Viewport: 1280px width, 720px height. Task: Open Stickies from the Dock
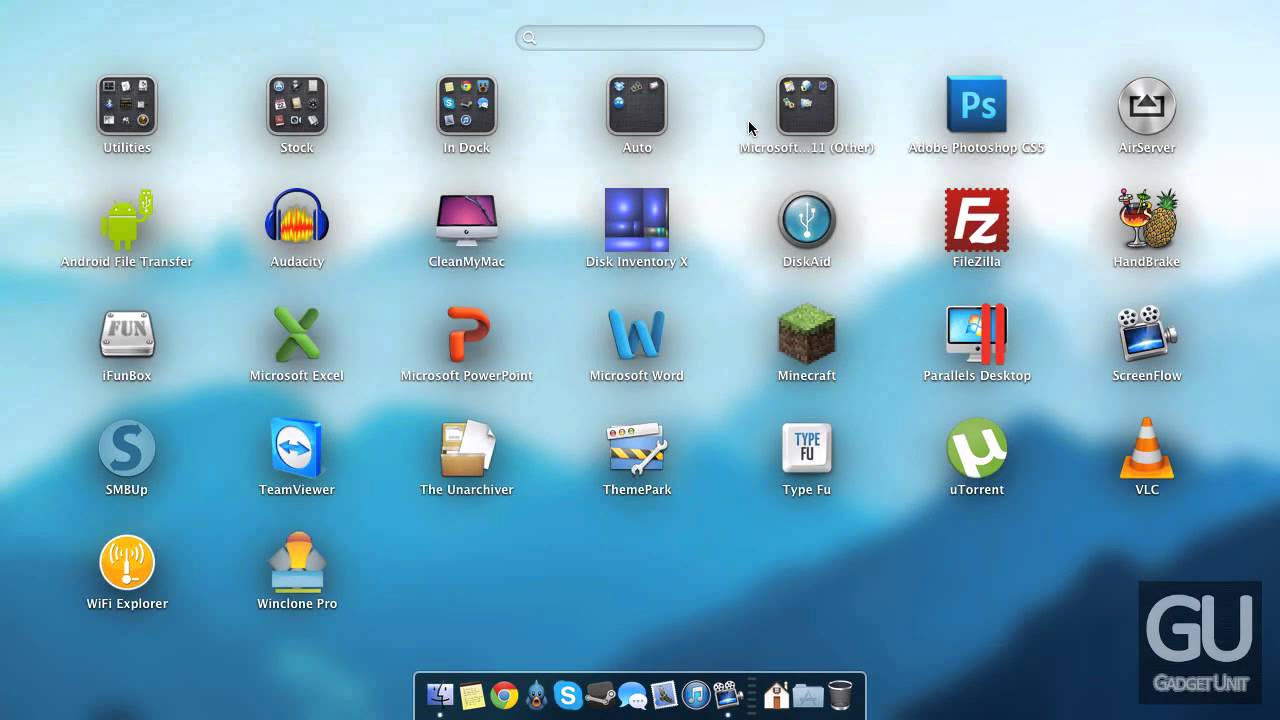(472, 695)
